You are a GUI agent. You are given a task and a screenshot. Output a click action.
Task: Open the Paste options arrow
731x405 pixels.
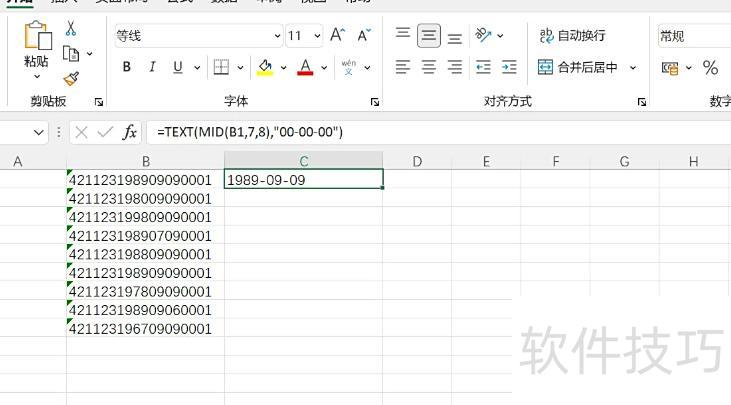click(36, 76)
